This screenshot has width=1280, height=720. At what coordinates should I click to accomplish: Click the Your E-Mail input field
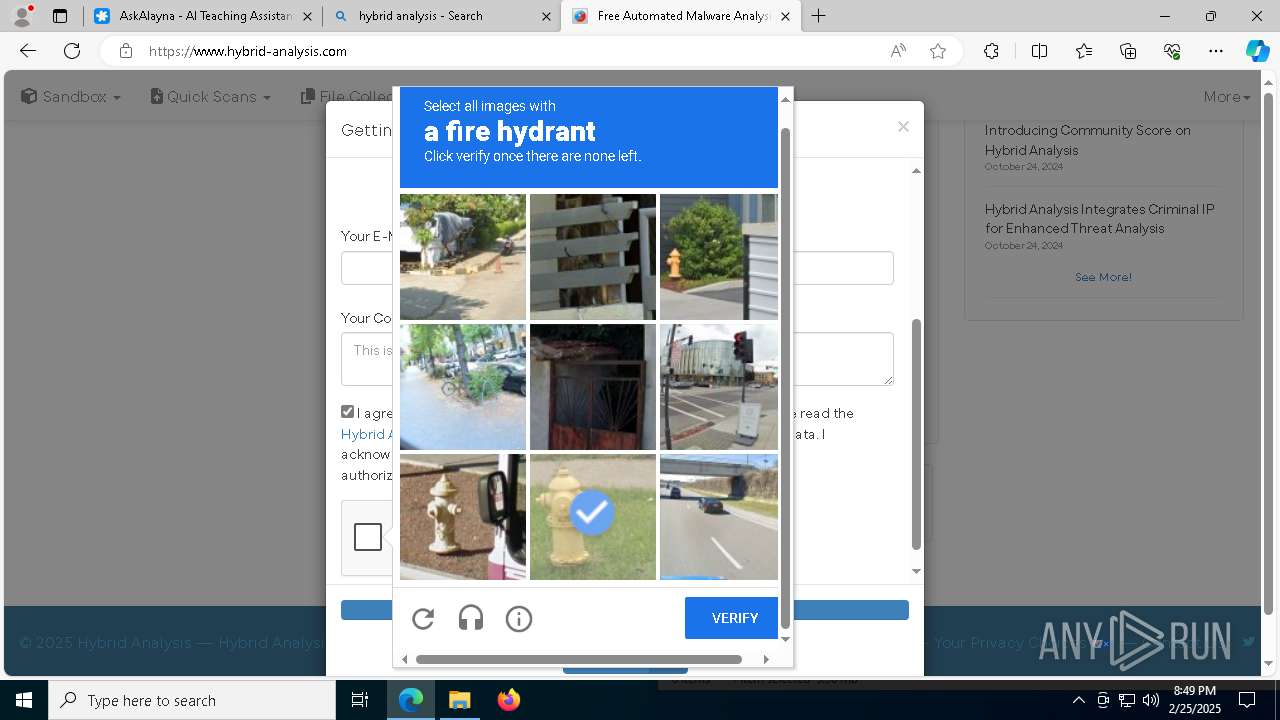[617, 268]
